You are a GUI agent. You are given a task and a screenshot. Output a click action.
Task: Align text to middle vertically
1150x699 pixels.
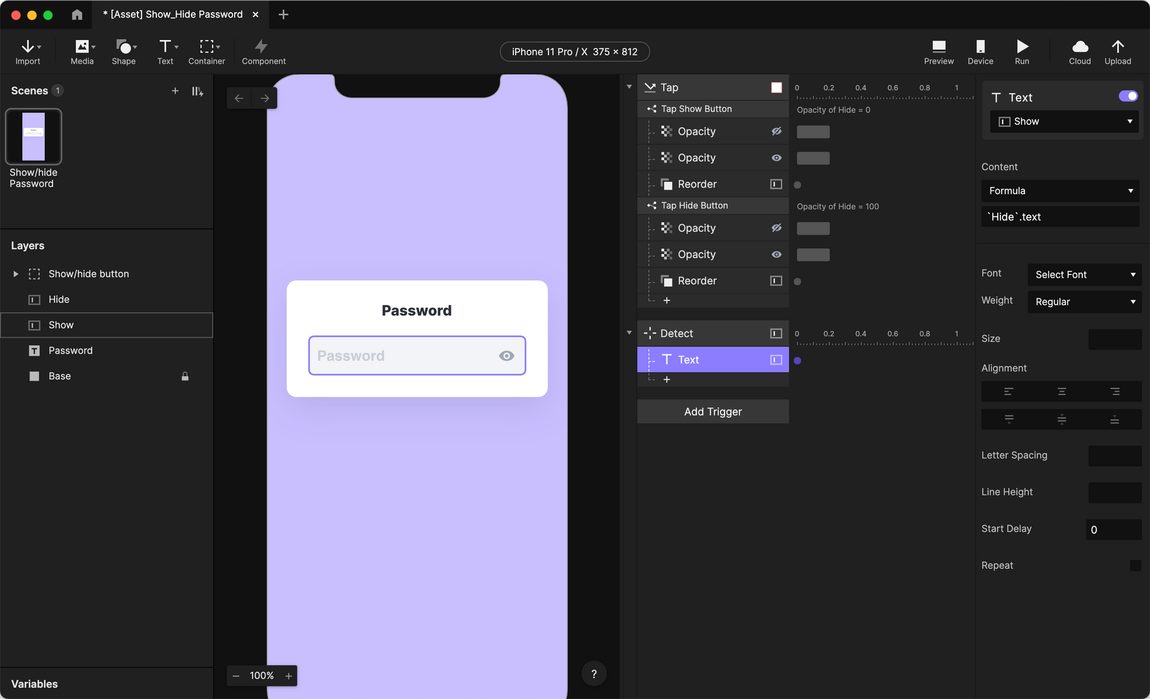click(x=1061, y=420)
